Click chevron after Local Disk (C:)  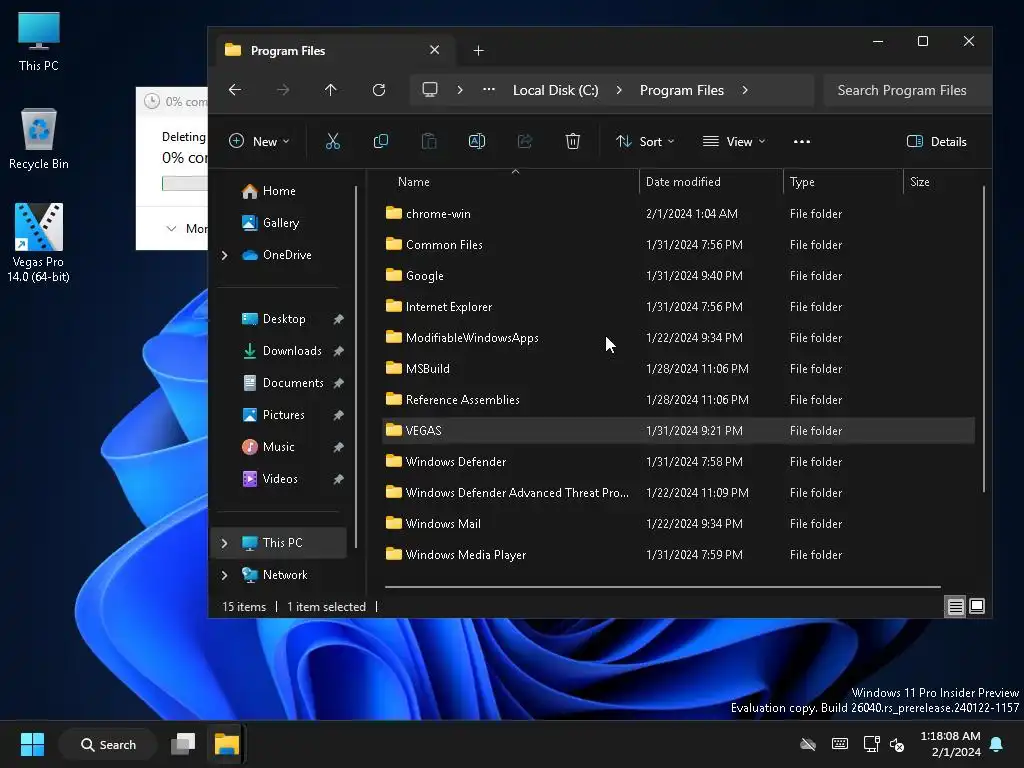(x=619, y=89)
